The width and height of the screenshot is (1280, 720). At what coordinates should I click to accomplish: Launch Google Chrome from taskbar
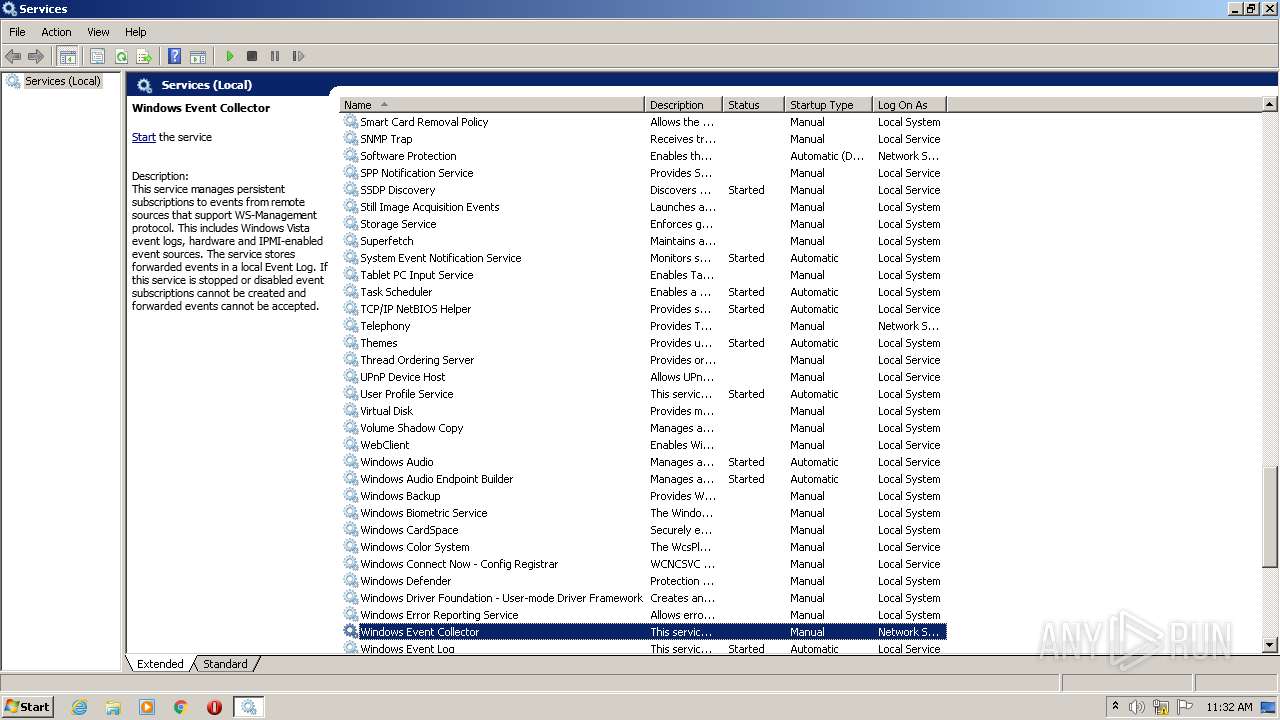[181, 707]
